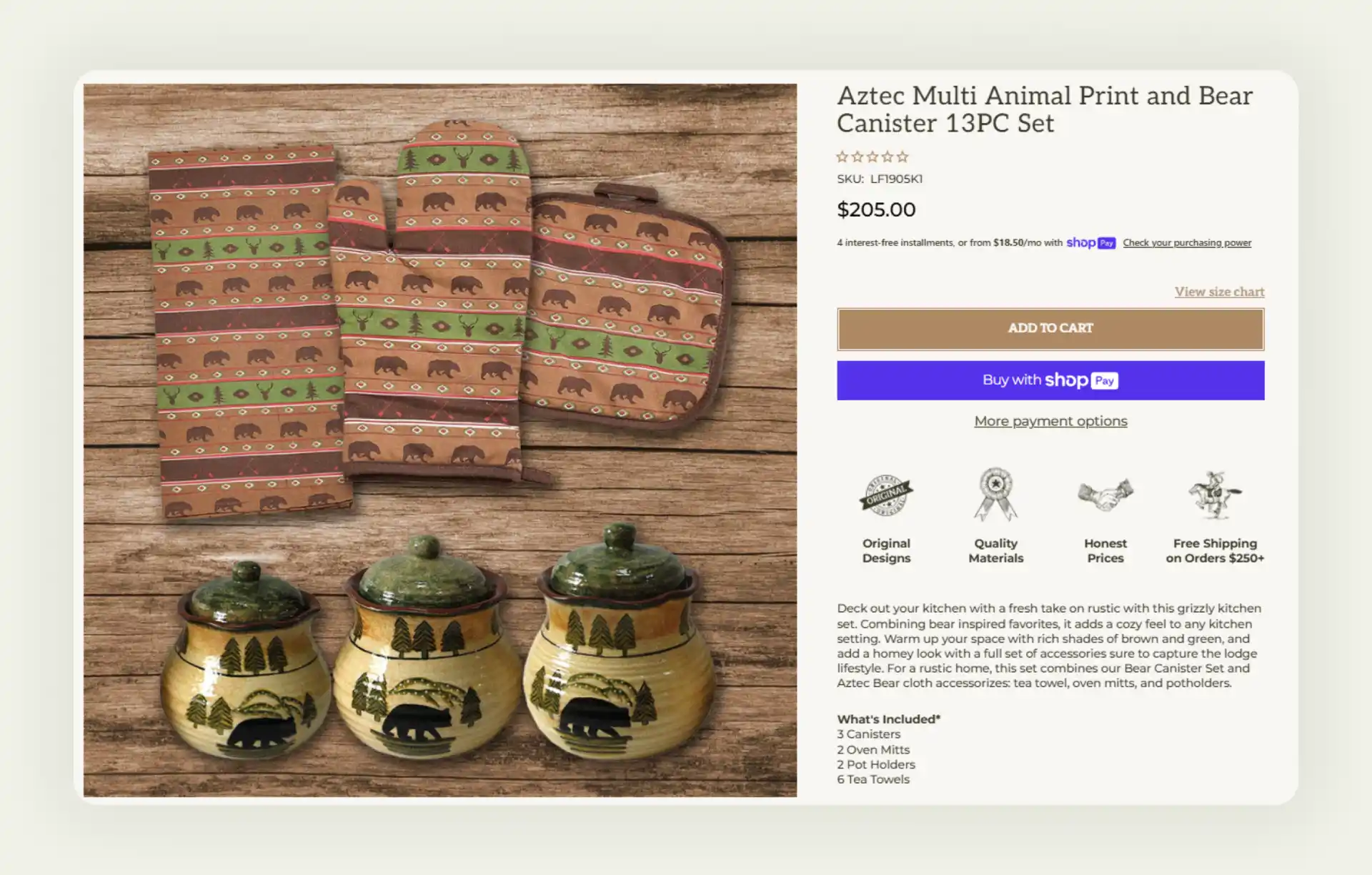
Task: Click the Buy with Shop Pay button
Action: (x=1050, y=380)
